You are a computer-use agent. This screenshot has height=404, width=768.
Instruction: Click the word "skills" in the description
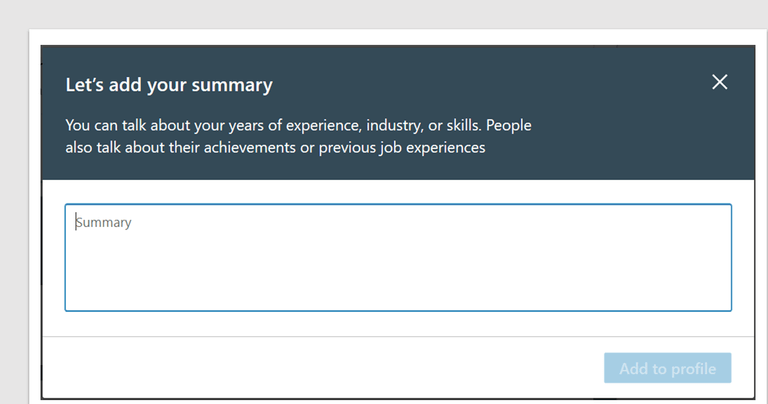(464, 125)
